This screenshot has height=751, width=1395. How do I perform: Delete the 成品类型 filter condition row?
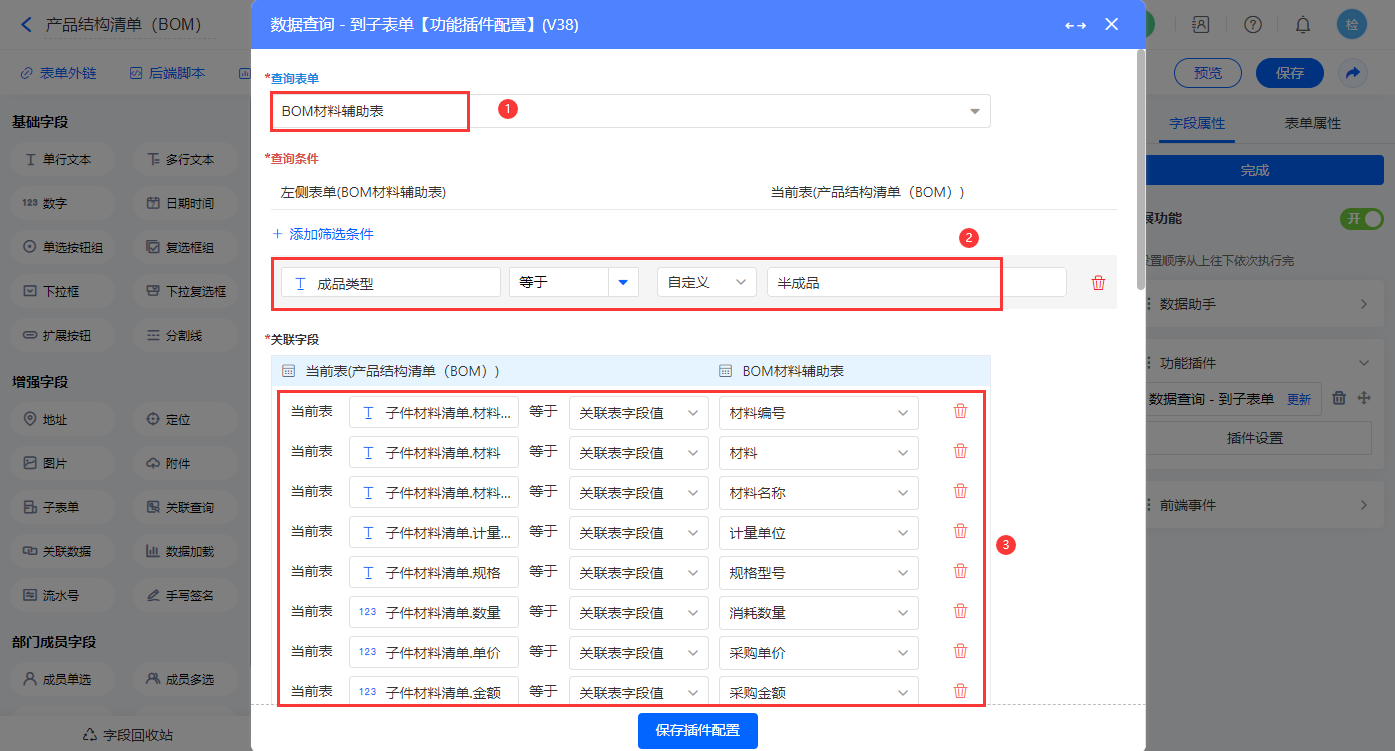click(x=1098, y=283)
